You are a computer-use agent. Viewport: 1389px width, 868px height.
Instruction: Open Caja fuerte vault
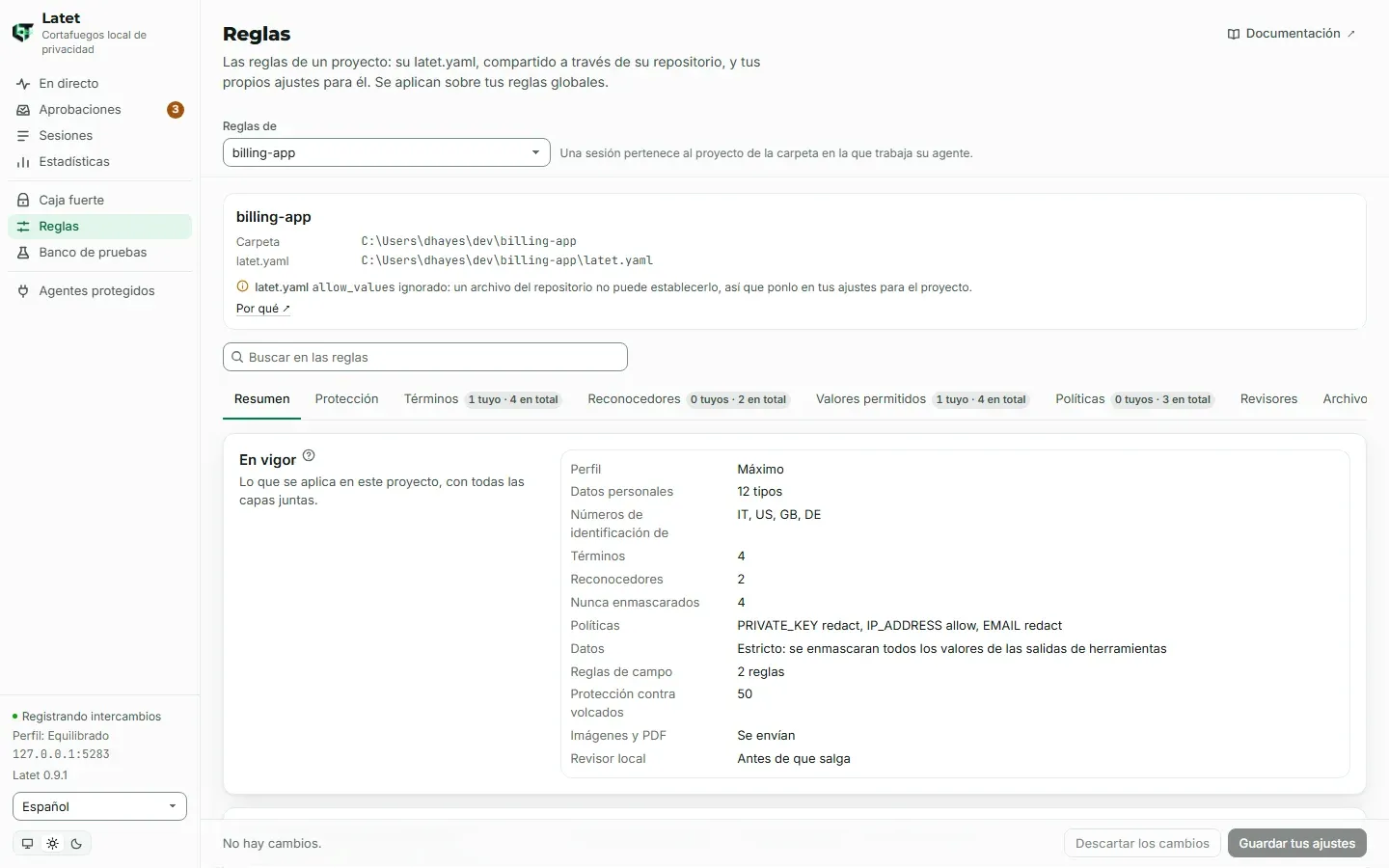(99, 201)
